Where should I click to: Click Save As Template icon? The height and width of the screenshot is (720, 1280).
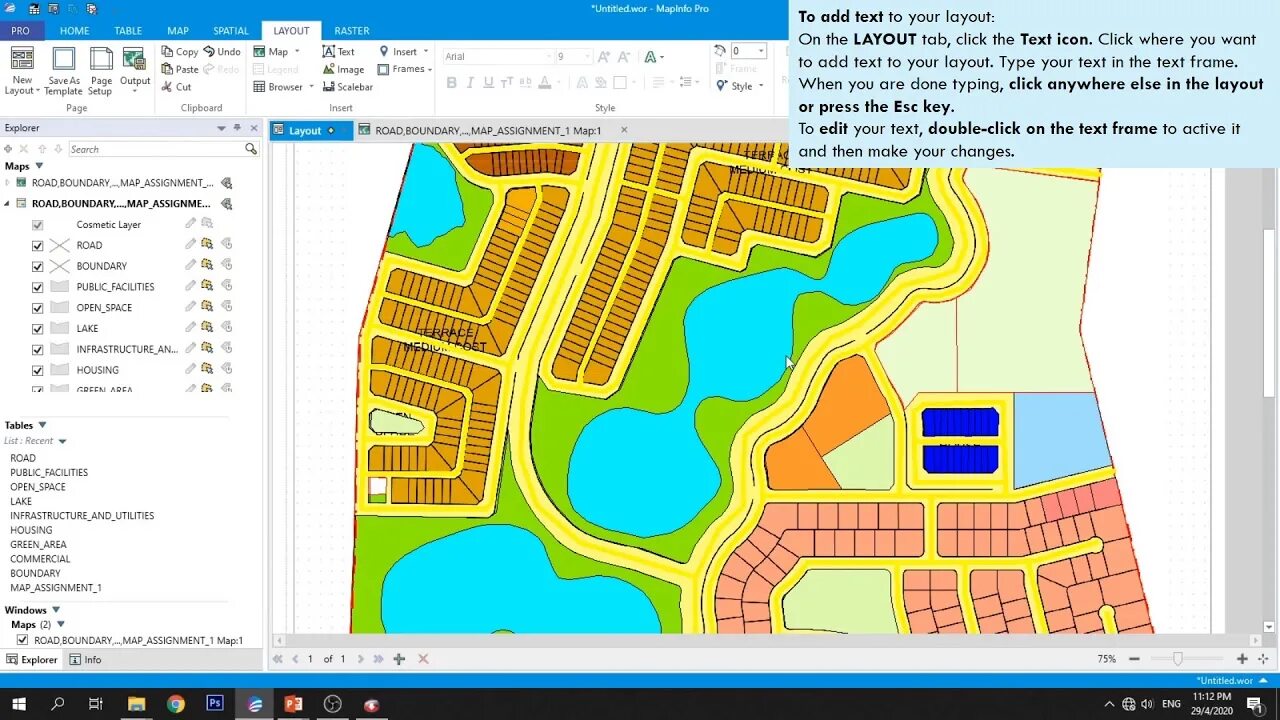tap(63, 70)
